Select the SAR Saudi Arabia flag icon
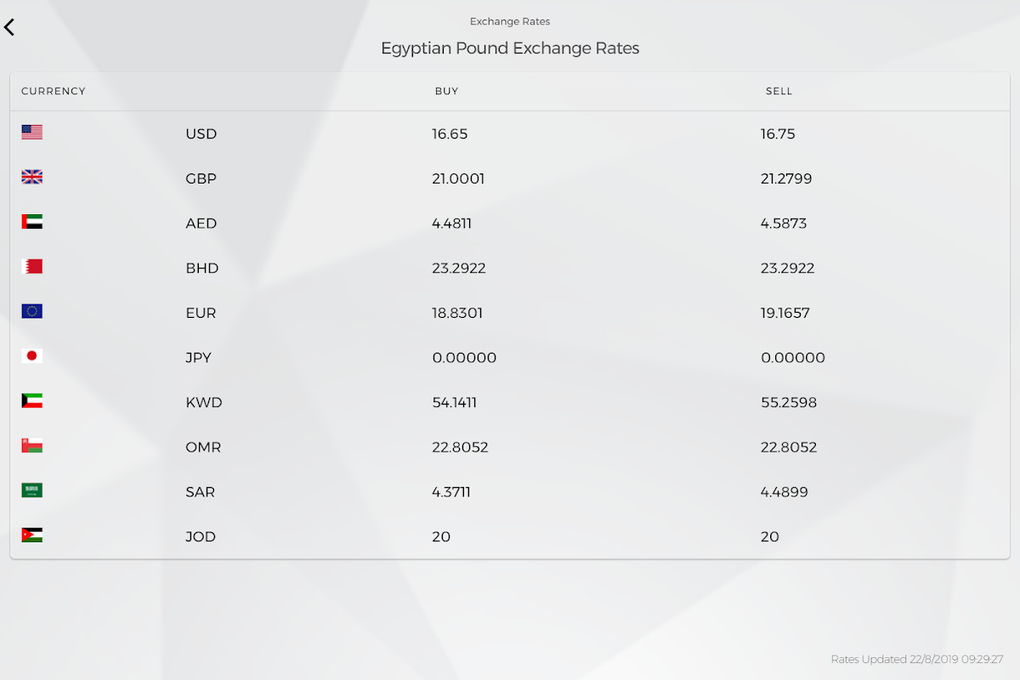1020x680 pixels. 31,490
